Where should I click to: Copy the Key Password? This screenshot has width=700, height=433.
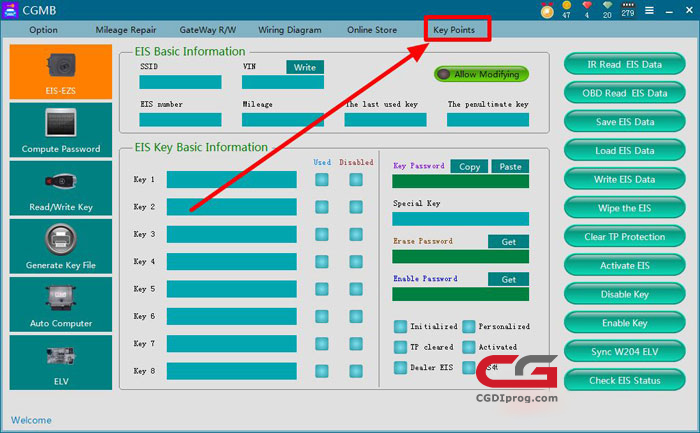click(x=469, y=167)
